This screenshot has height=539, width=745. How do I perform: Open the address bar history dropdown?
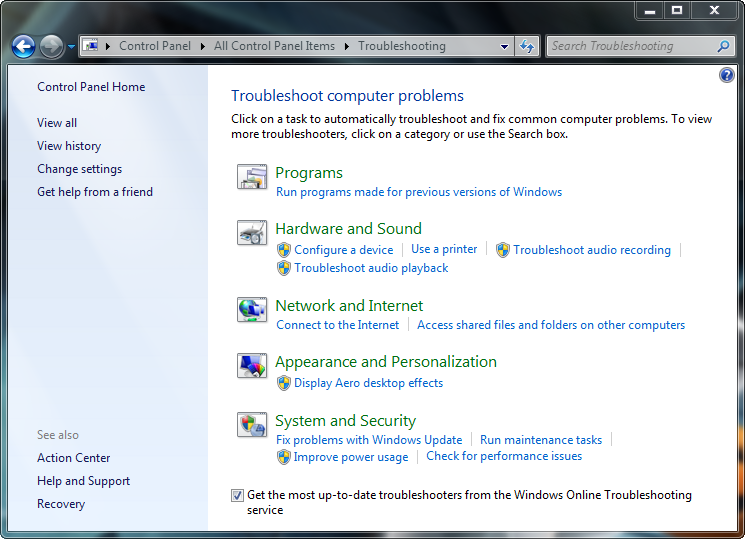(x=505, y=47)
